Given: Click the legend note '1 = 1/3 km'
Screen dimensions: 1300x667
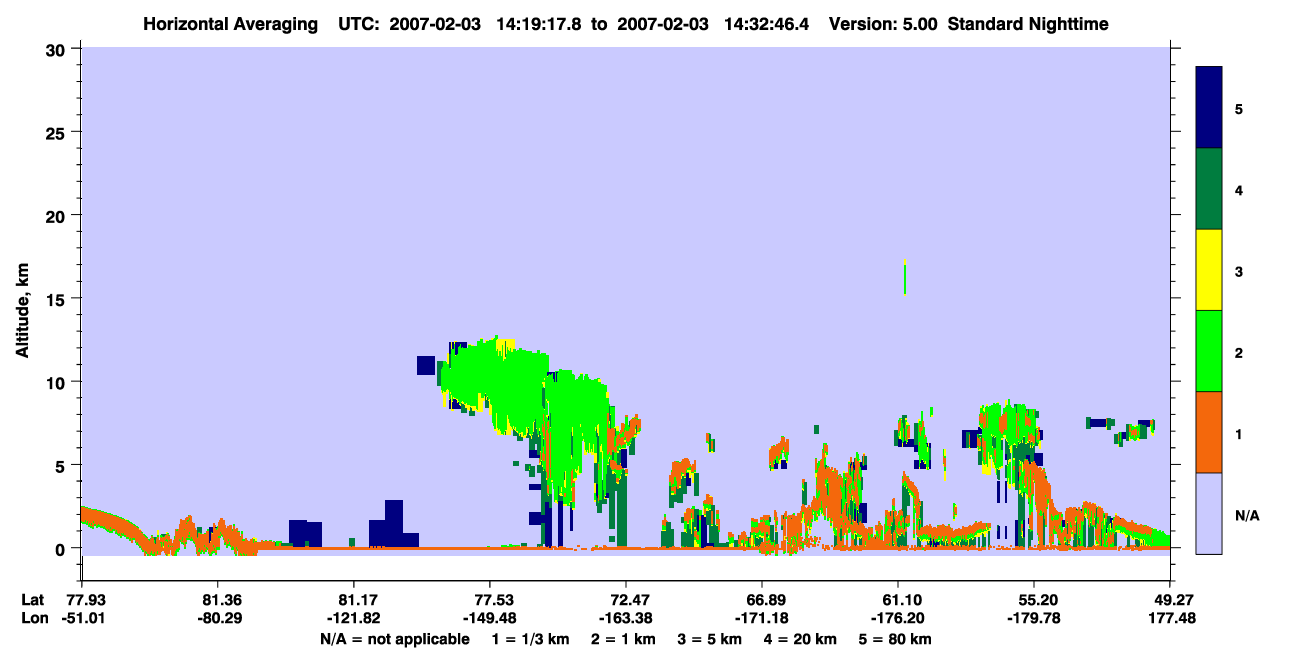Looking at the screenshot, I should [x=531, y=639].
